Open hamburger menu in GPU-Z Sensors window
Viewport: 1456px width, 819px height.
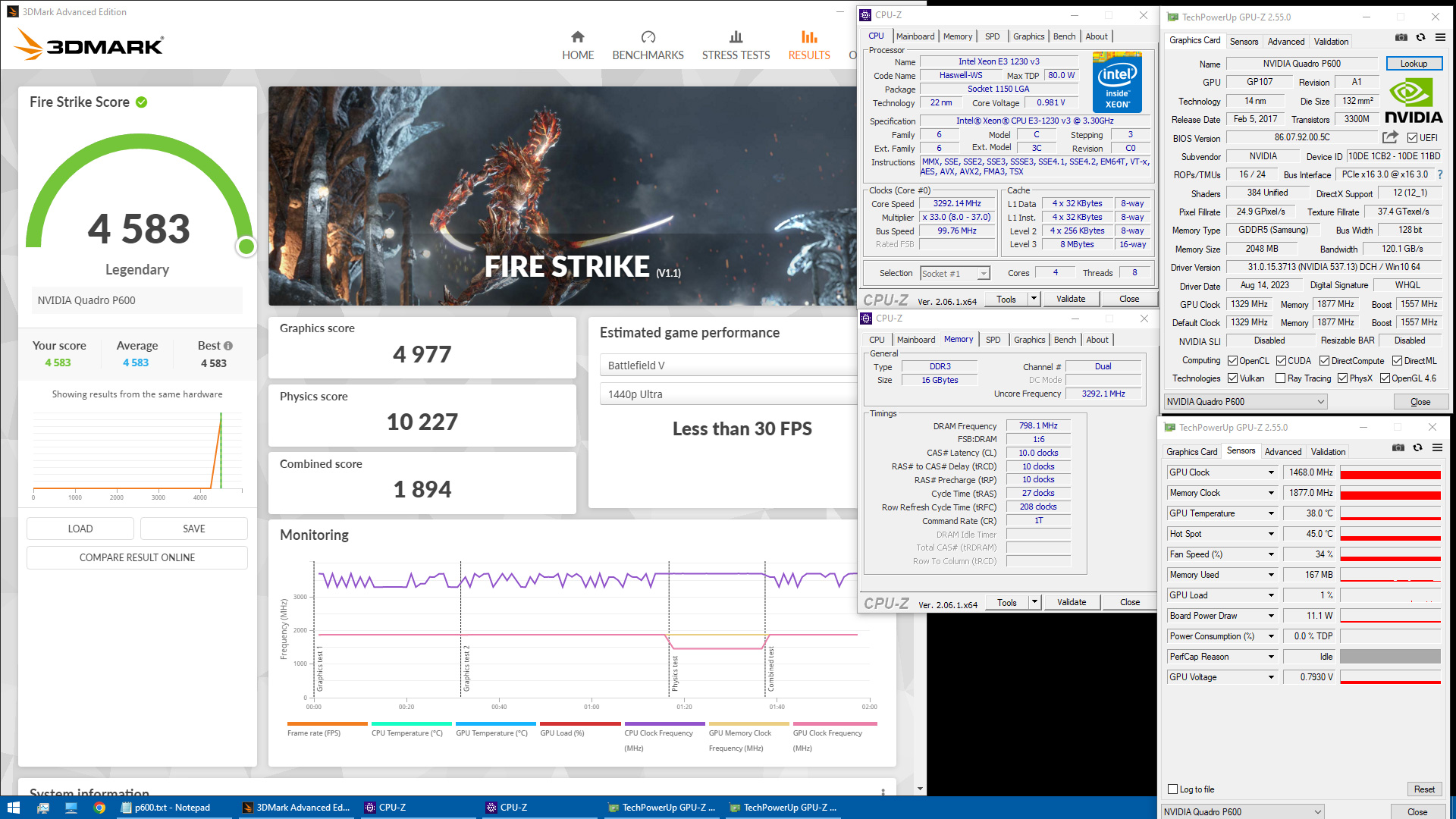[x=1437, y=448]
